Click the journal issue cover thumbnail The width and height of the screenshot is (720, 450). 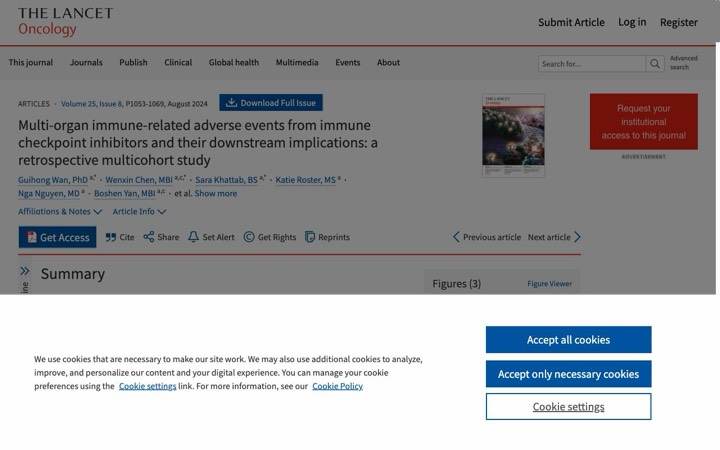[x=513, y=135]
